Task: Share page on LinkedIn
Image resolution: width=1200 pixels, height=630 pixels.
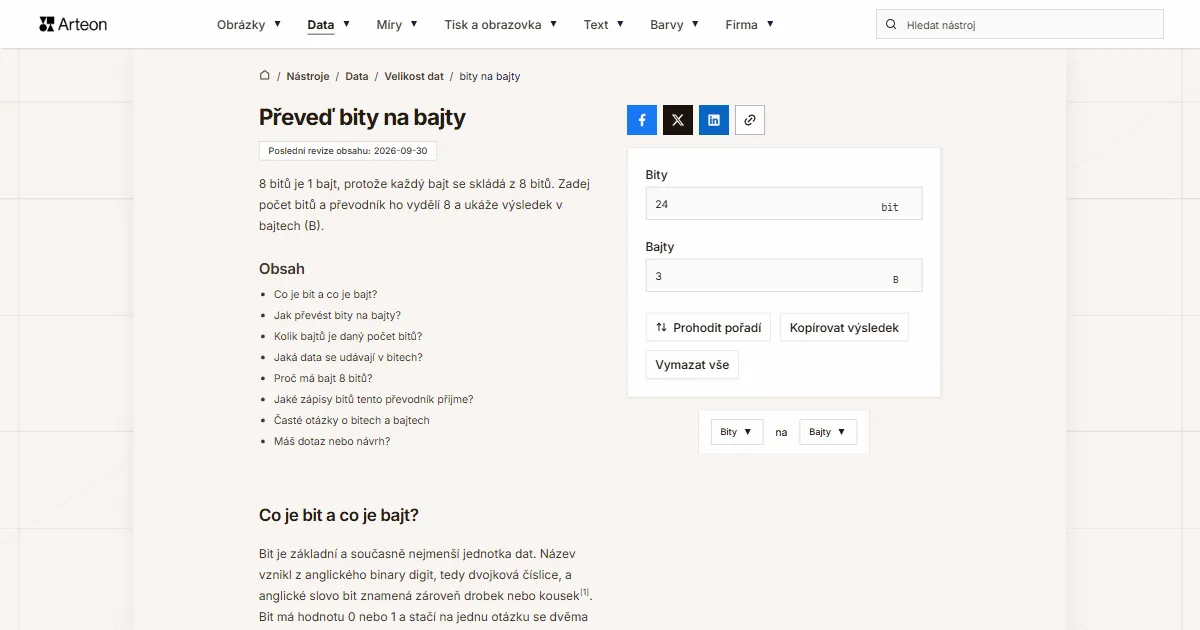Action: tap(714, 120)
